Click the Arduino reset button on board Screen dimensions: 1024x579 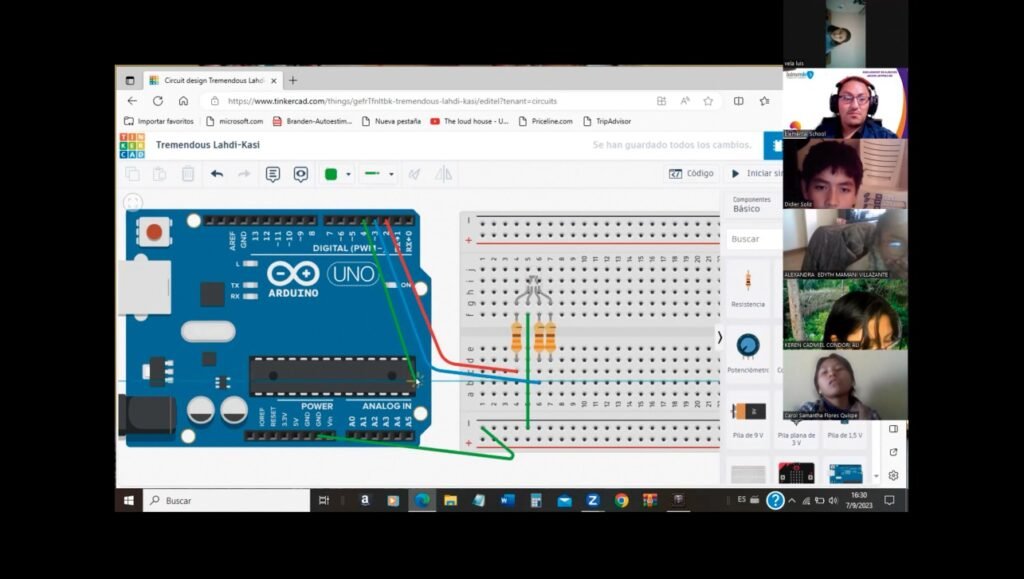point(154,232)
